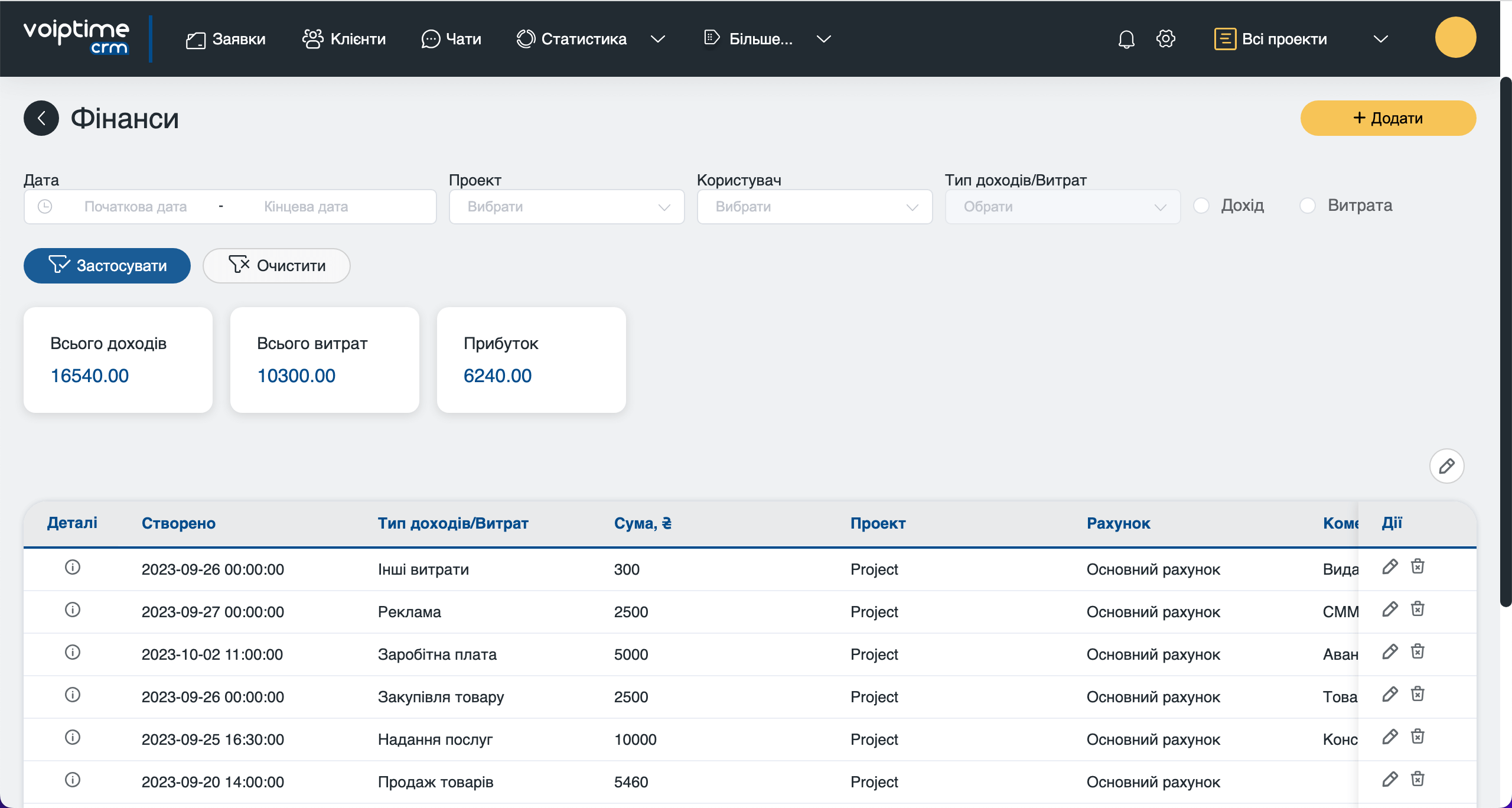Click the date 2023-09-20 14:00:00
The height and width of the screenshot is (808, 1512).
coord(213,782)
